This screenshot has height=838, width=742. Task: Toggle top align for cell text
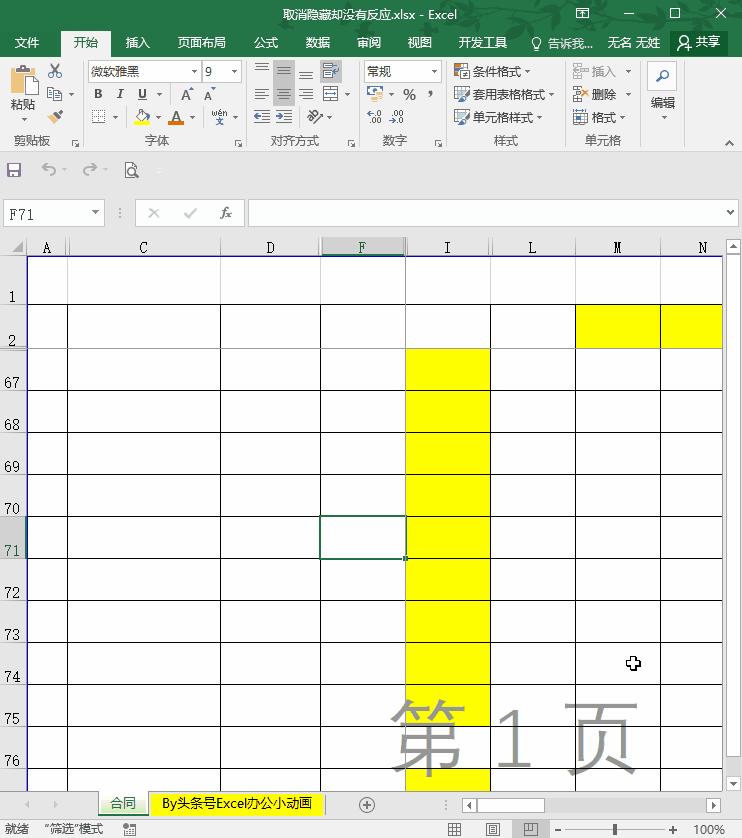point(261,70)
